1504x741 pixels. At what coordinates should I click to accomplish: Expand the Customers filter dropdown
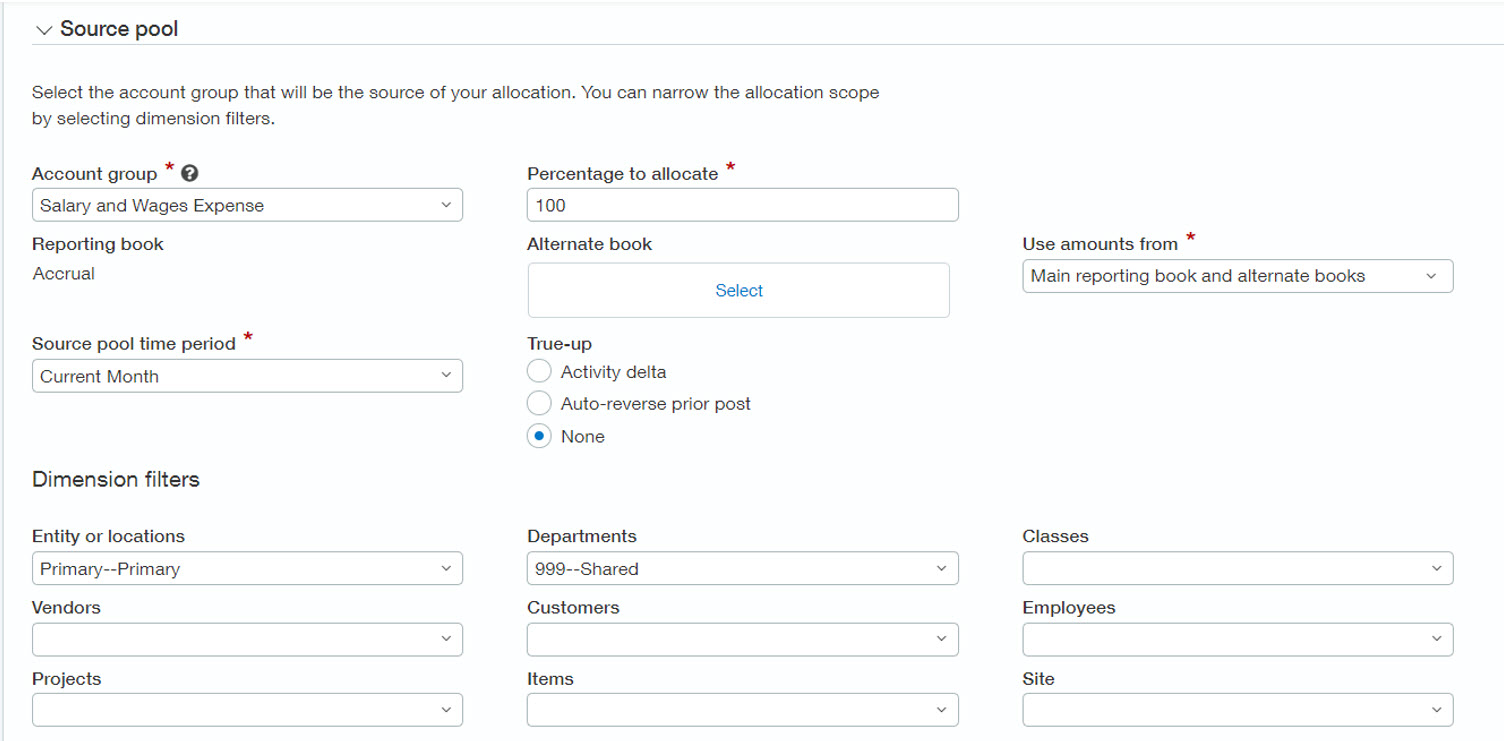pyautogui.click(x=742, y=639)
